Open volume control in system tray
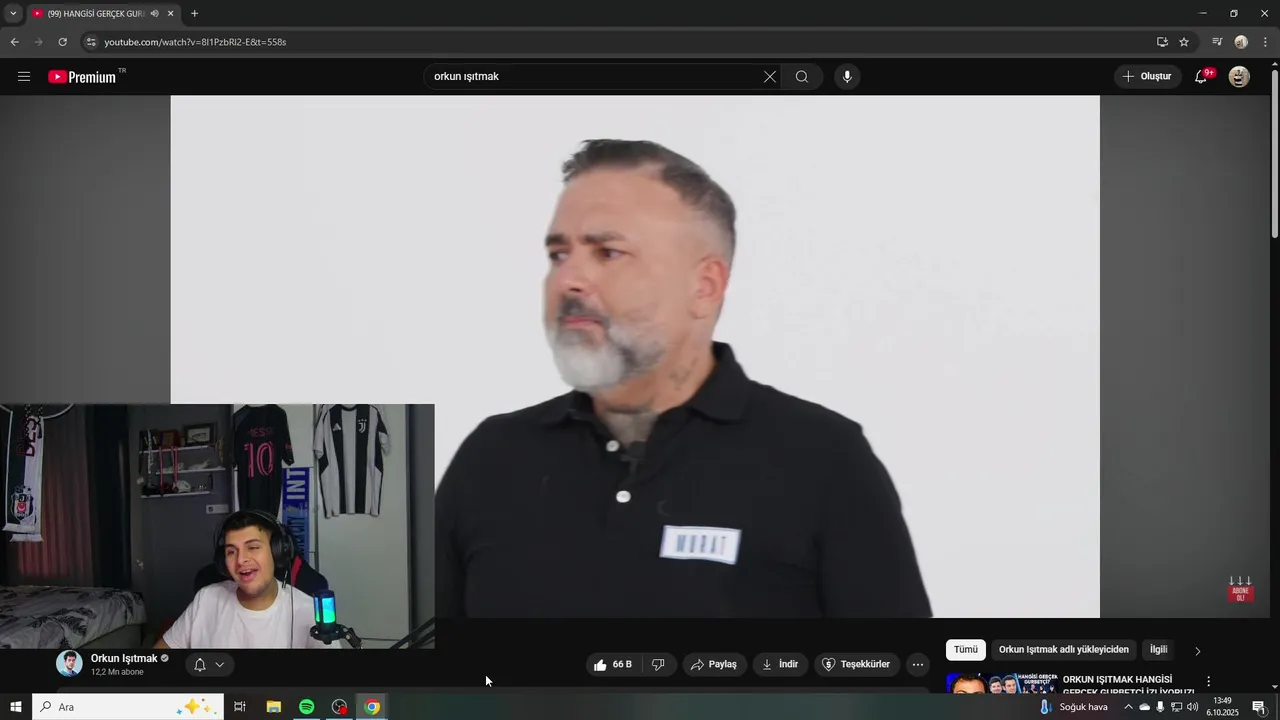The height and width of the screenshot is (720, 1280). (x=1192, y=707)
